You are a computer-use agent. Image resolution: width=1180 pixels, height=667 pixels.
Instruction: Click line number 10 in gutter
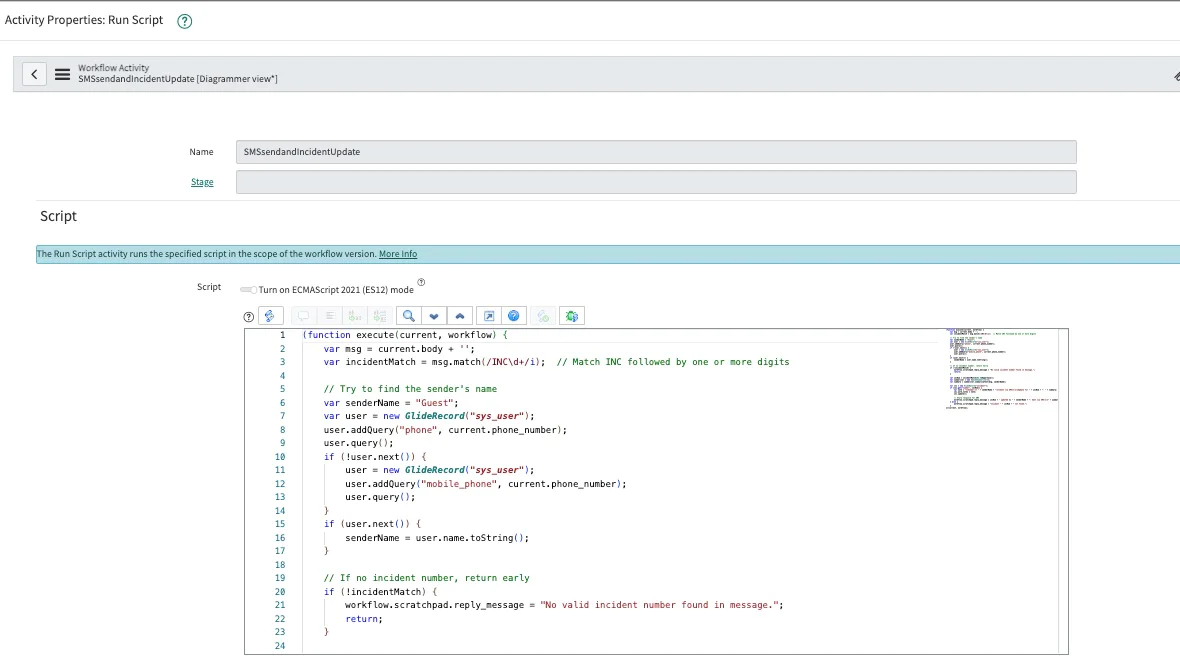coord(280,457)
